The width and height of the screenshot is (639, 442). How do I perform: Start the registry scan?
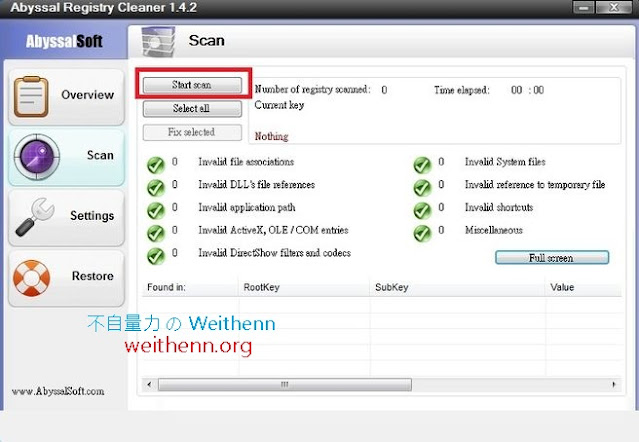coord(192,85)
